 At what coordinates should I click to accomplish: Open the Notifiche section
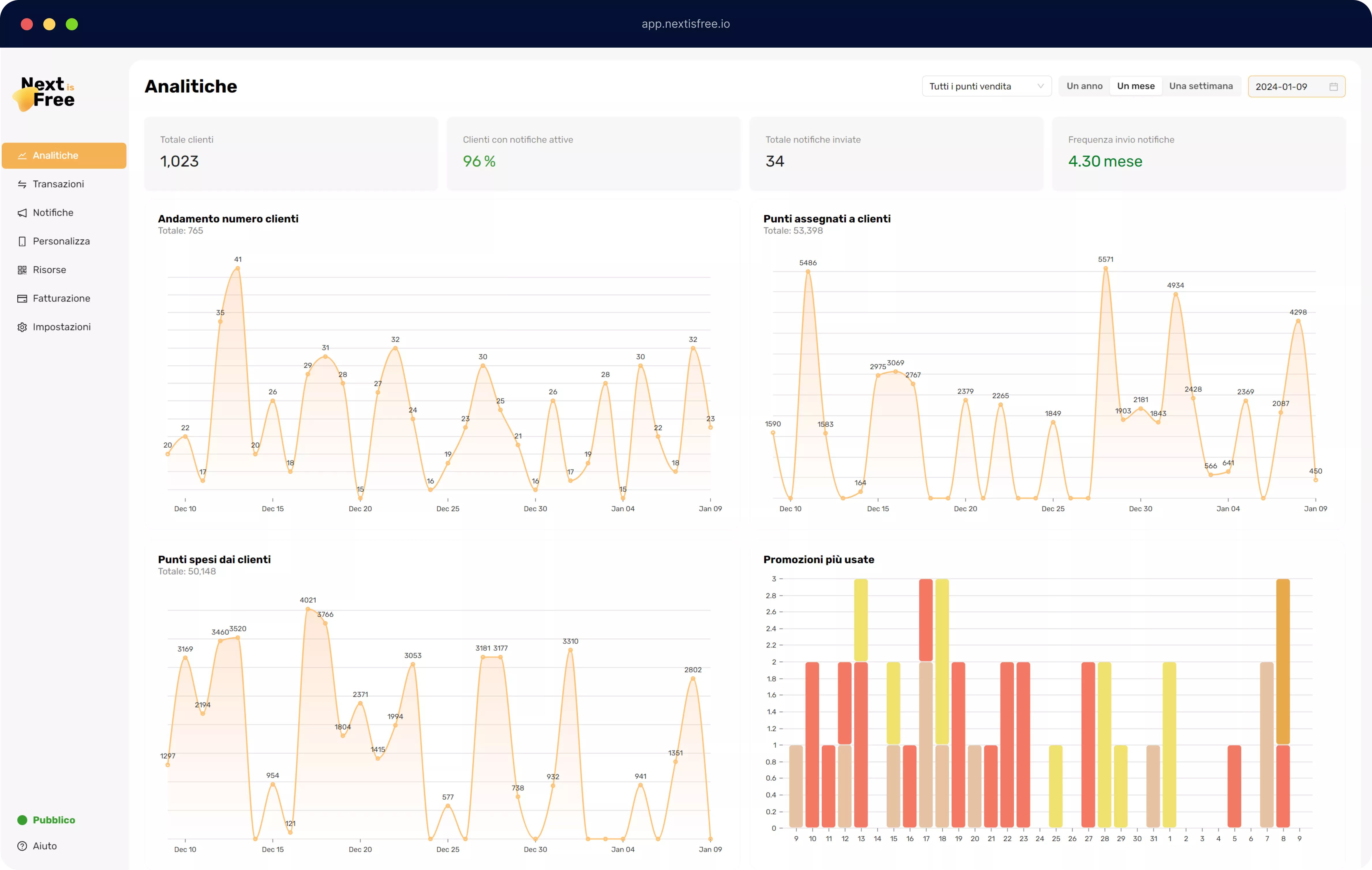click(x=64, y=212)
